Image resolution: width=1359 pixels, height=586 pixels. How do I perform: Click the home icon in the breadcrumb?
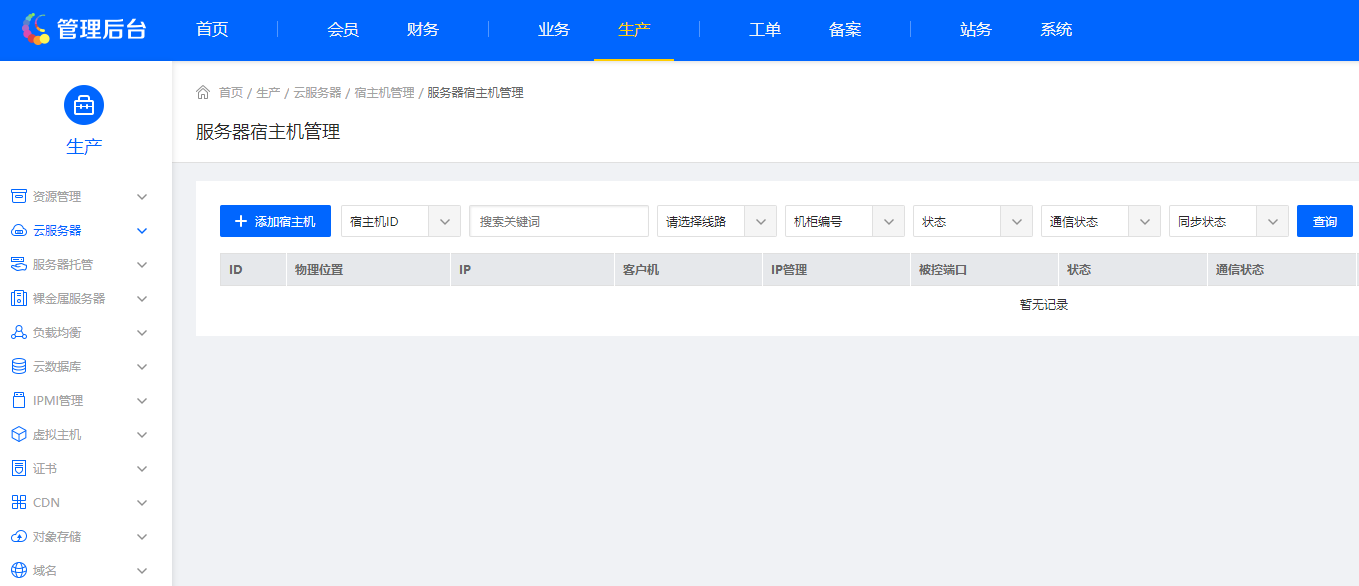[x=203, y=91]
